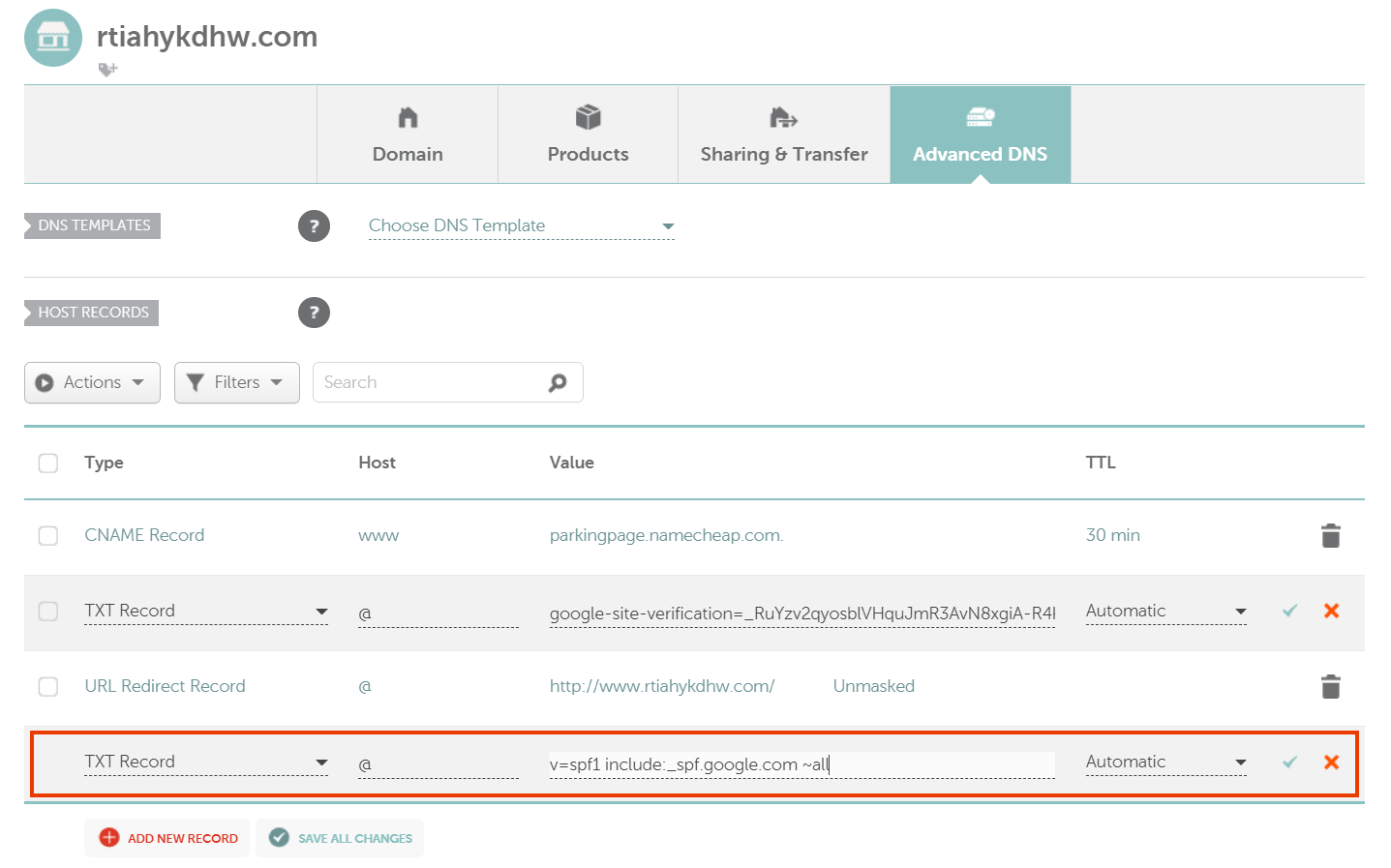Expand the Filters dropdown
Image resolution: width=1391 pixels, height=868 pixels.
pyautogui.click(x=237, y=382)
